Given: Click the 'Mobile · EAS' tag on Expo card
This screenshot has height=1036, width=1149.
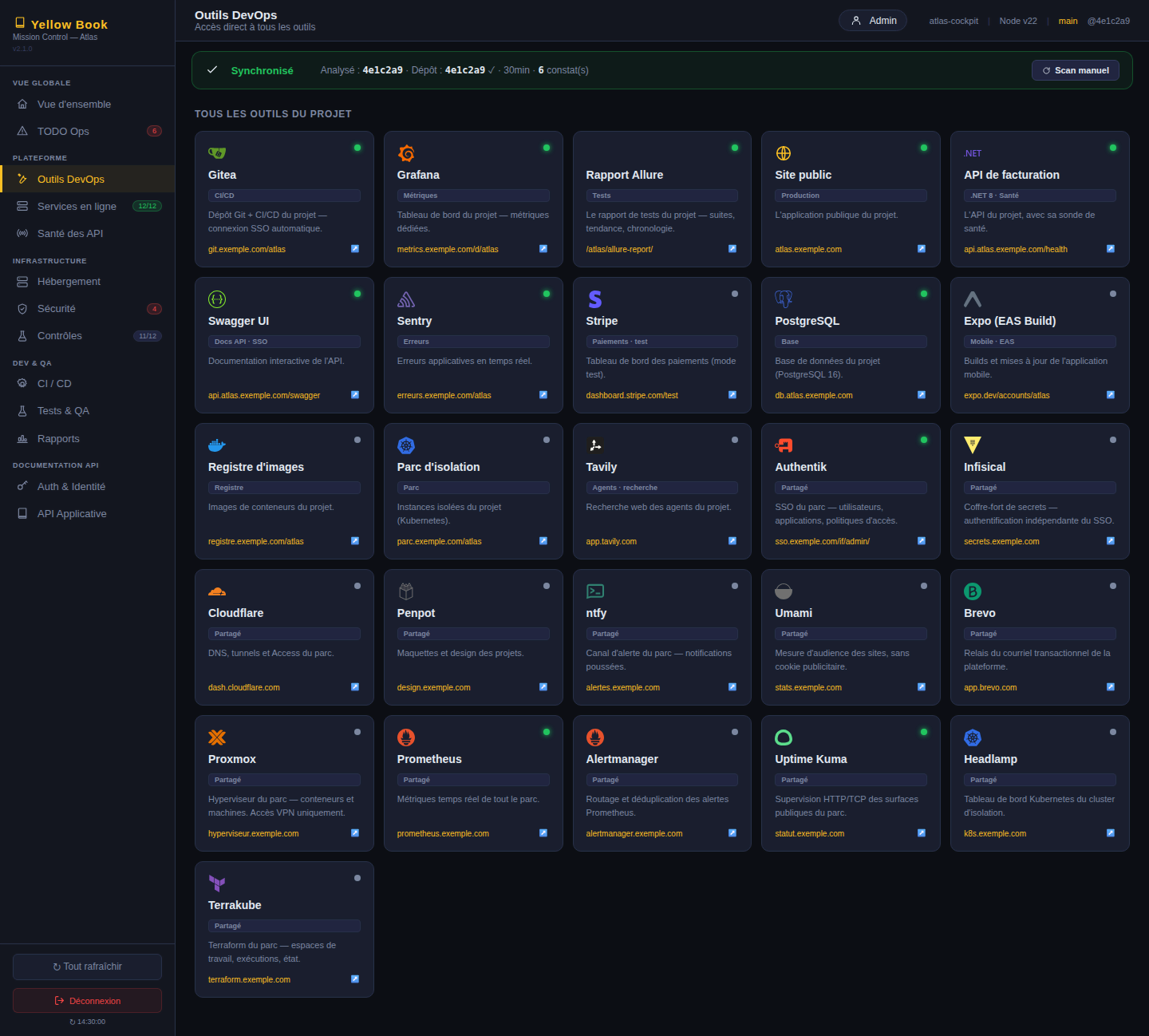Looking at the screenshot, I should pos(1040,342).
